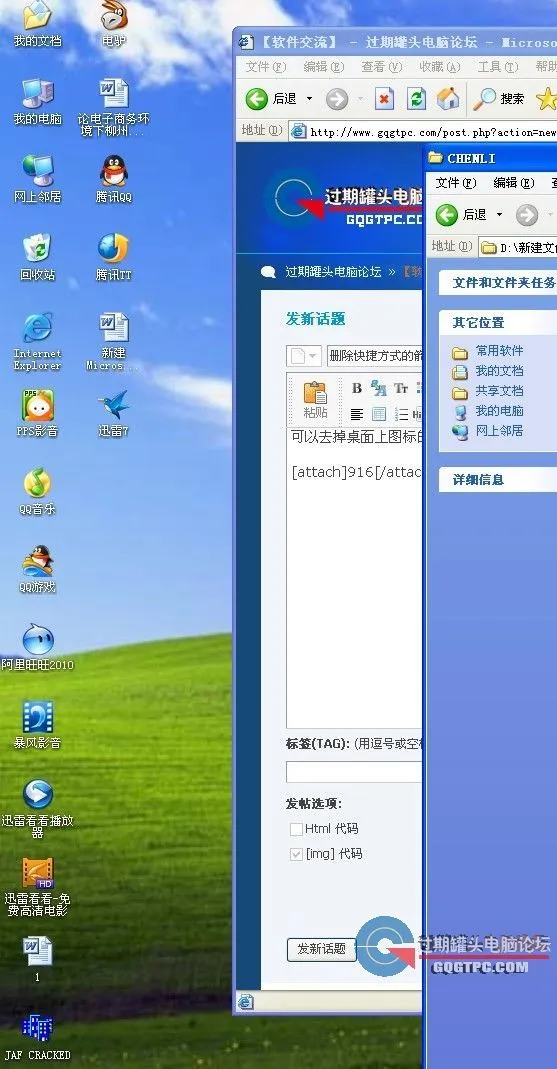Open the 文件(F) menu in CHENLI window
557x1069 pixels.
456,183
